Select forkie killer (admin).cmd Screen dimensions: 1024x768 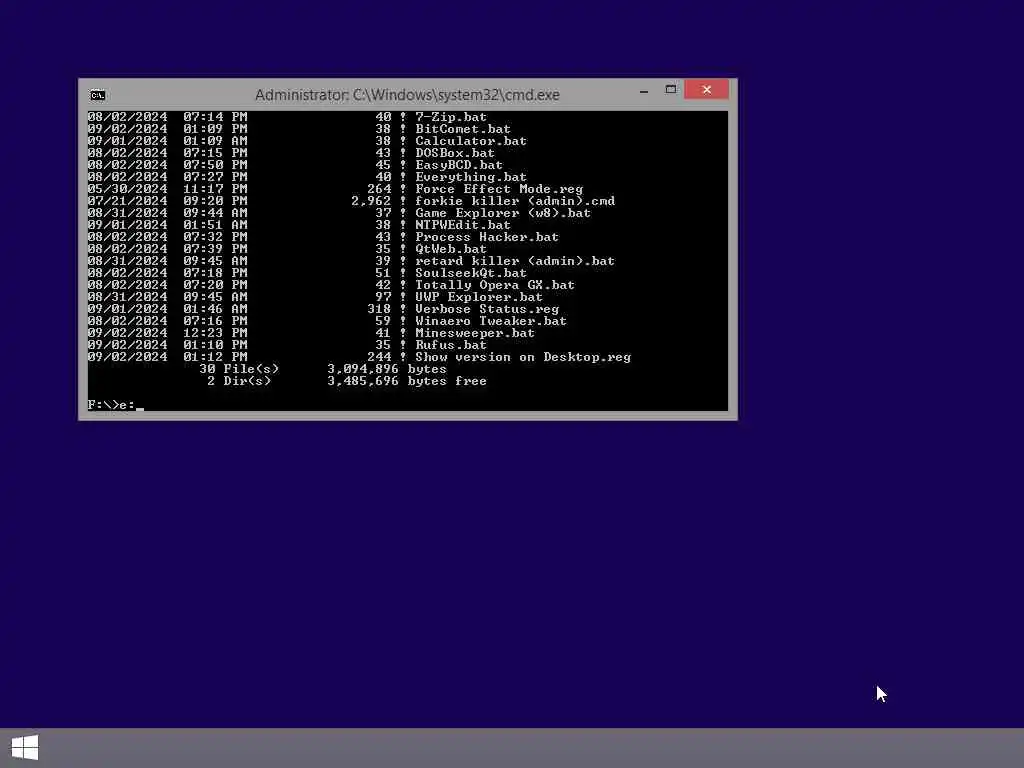coord(515,201)
